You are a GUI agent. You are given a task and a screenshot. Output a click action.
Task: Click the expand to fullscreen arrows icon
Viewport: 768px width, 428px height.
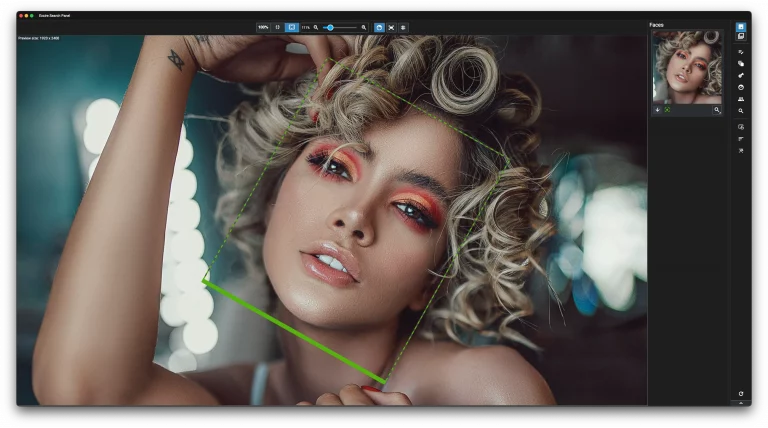pos(391,27)
